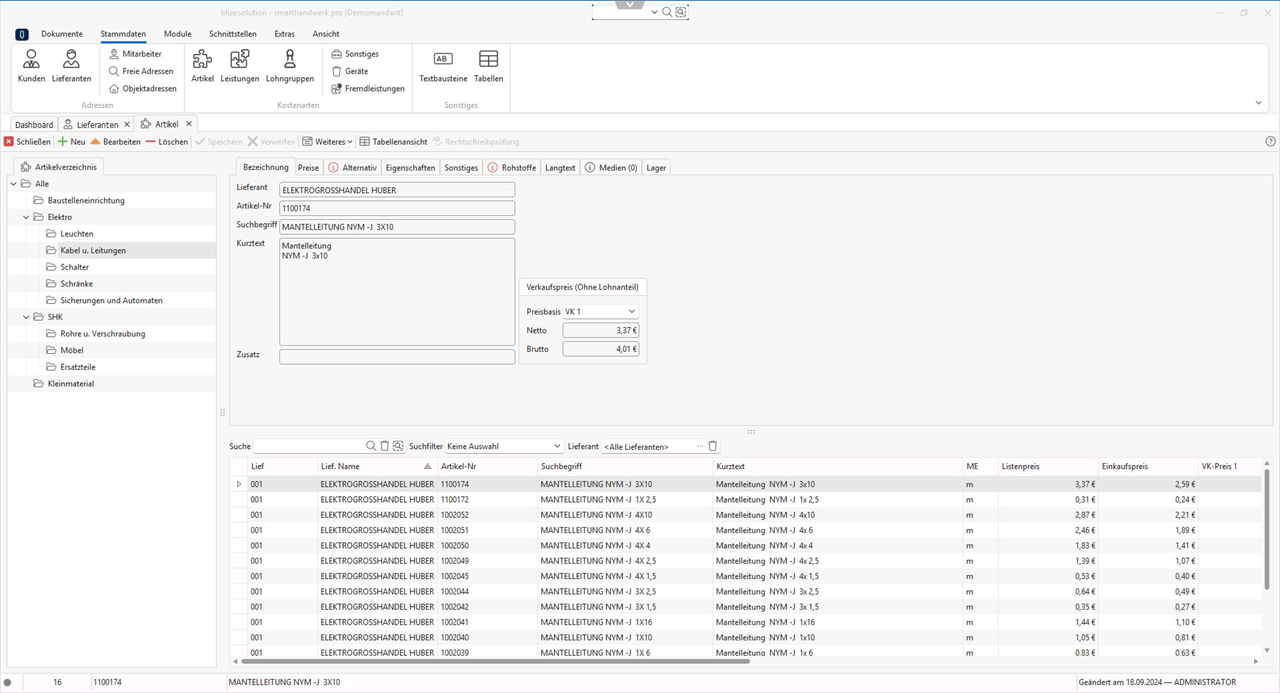Clear the Suche field with trash icon
The height and width of the screenshot is (693, 1280).
click(384, 446)
